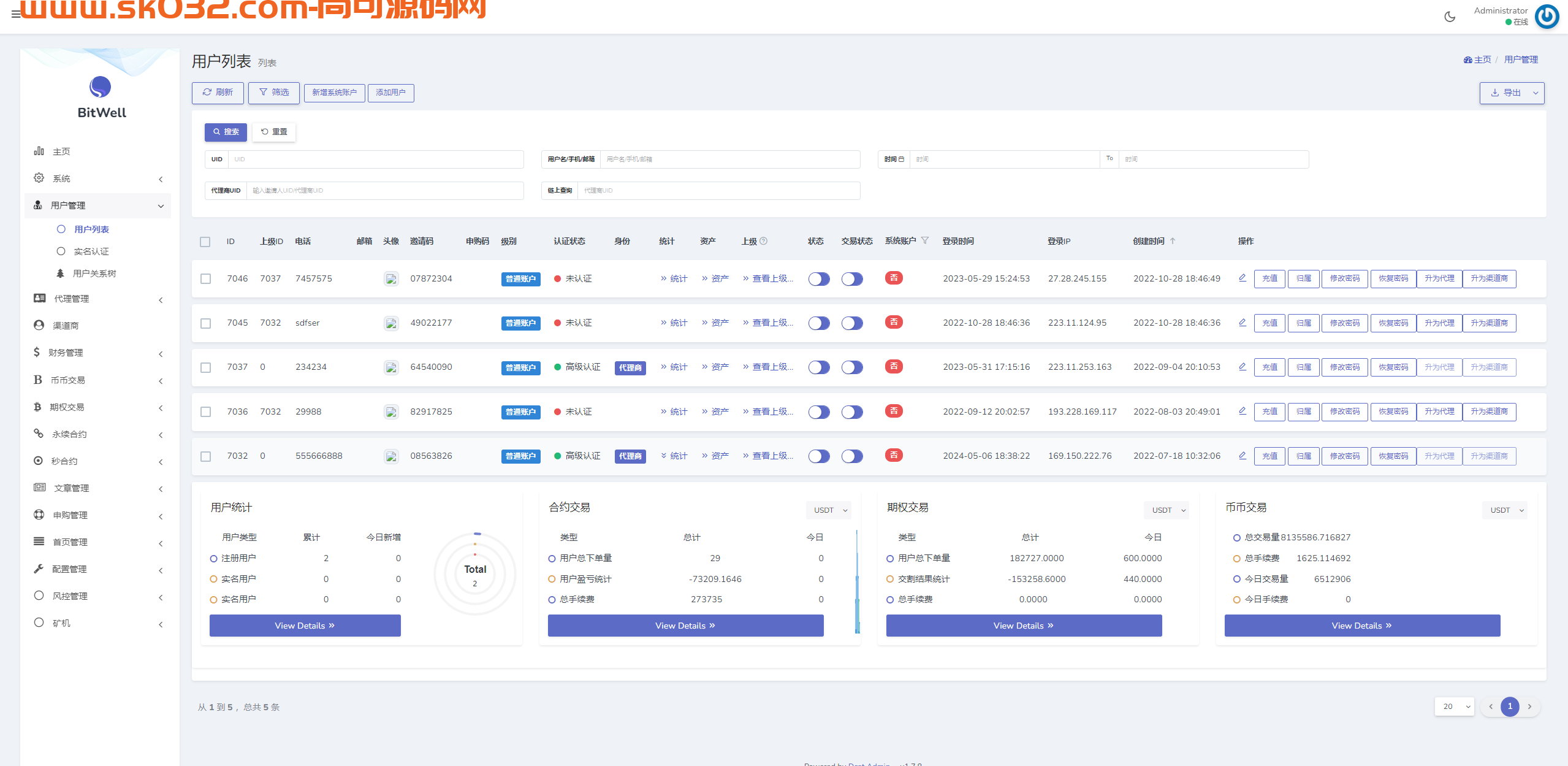Edit user 7046 pencil icon
The height and width of the screenshot is (766, 1568).
1242,278
